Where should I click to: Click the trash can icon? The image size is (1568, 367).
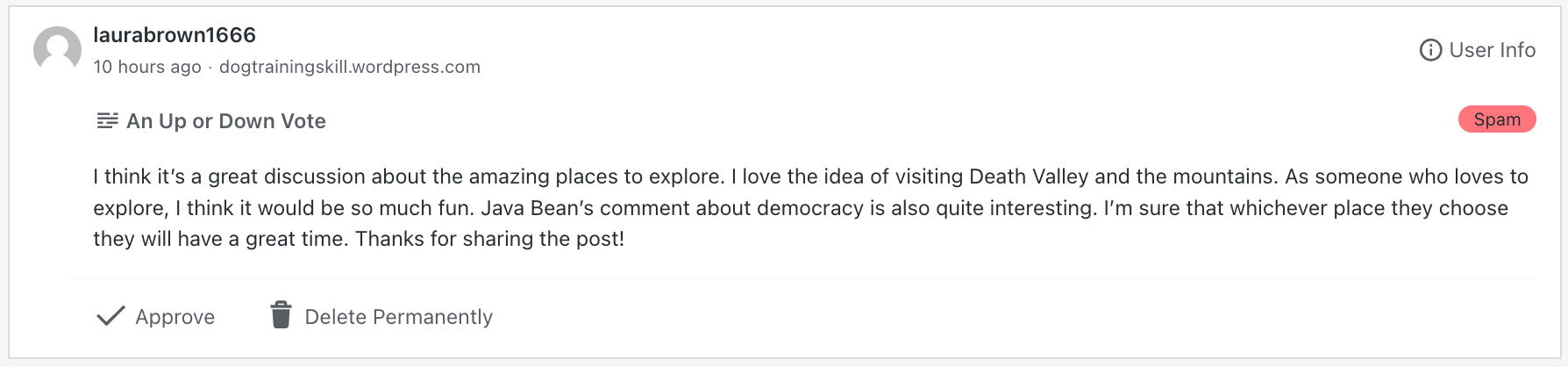(x=281, y=315)
